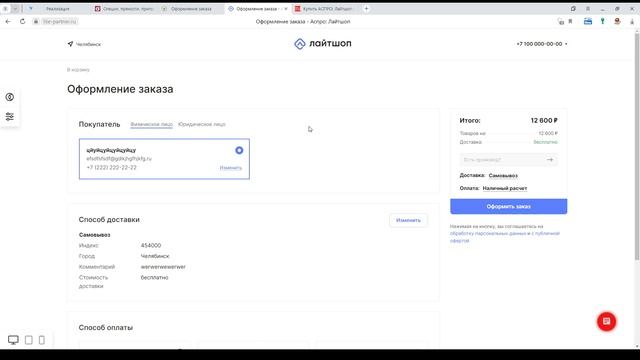Select the buyer profile radio button
640x360 pixels.
tap(239, 151)
